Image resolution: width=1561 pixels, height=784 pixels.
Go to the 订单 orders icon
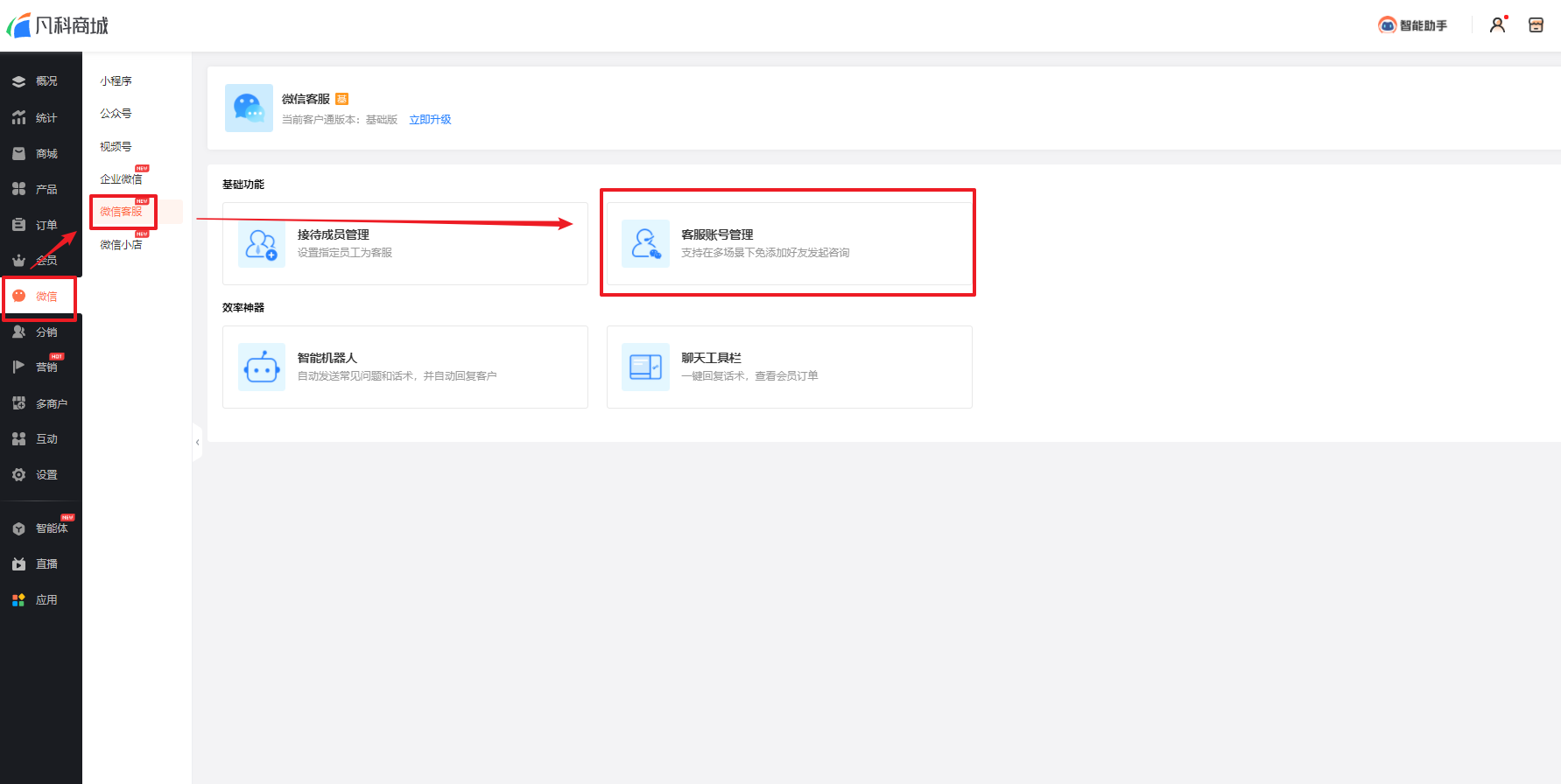click(18, 225)
